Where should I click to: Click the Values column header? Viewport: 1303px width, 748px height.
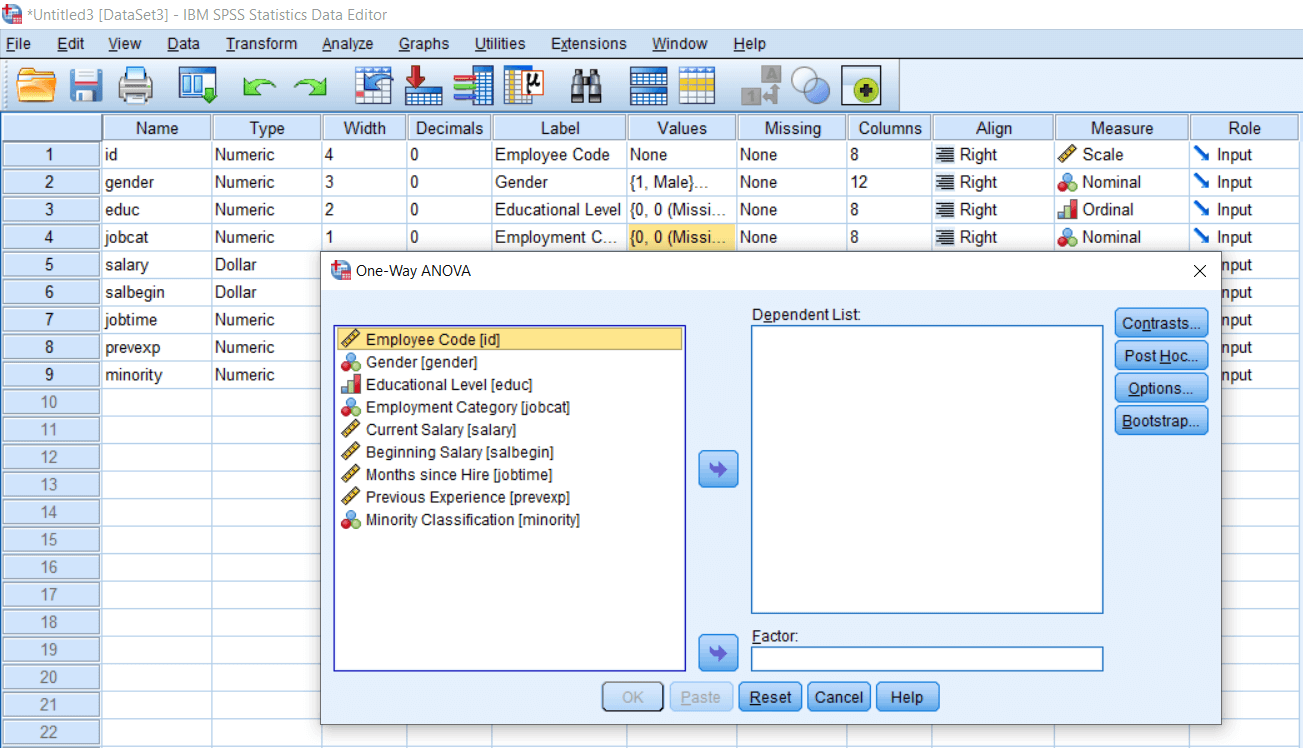[682, 128]
